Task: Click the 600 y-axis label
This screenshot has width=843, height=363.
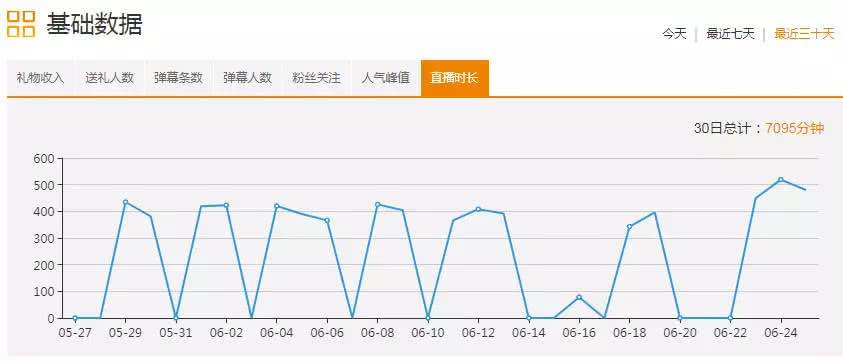Action: tap(44, 159)
